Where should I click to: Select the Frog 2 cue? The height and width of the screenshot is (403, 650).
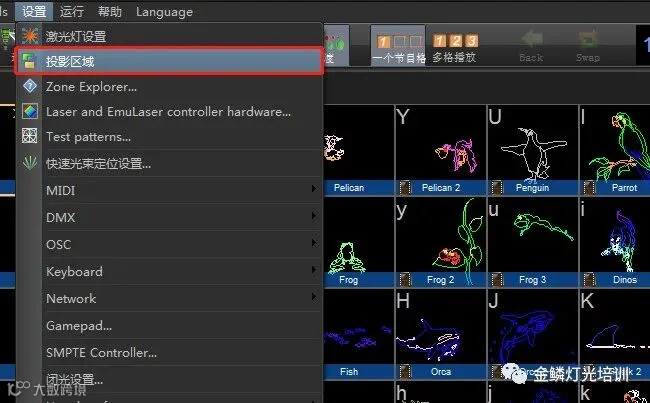(441, 242)
